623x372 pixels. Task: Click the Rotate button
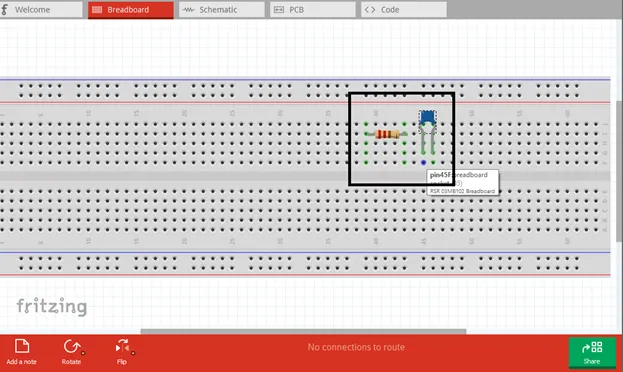[72, 352]
